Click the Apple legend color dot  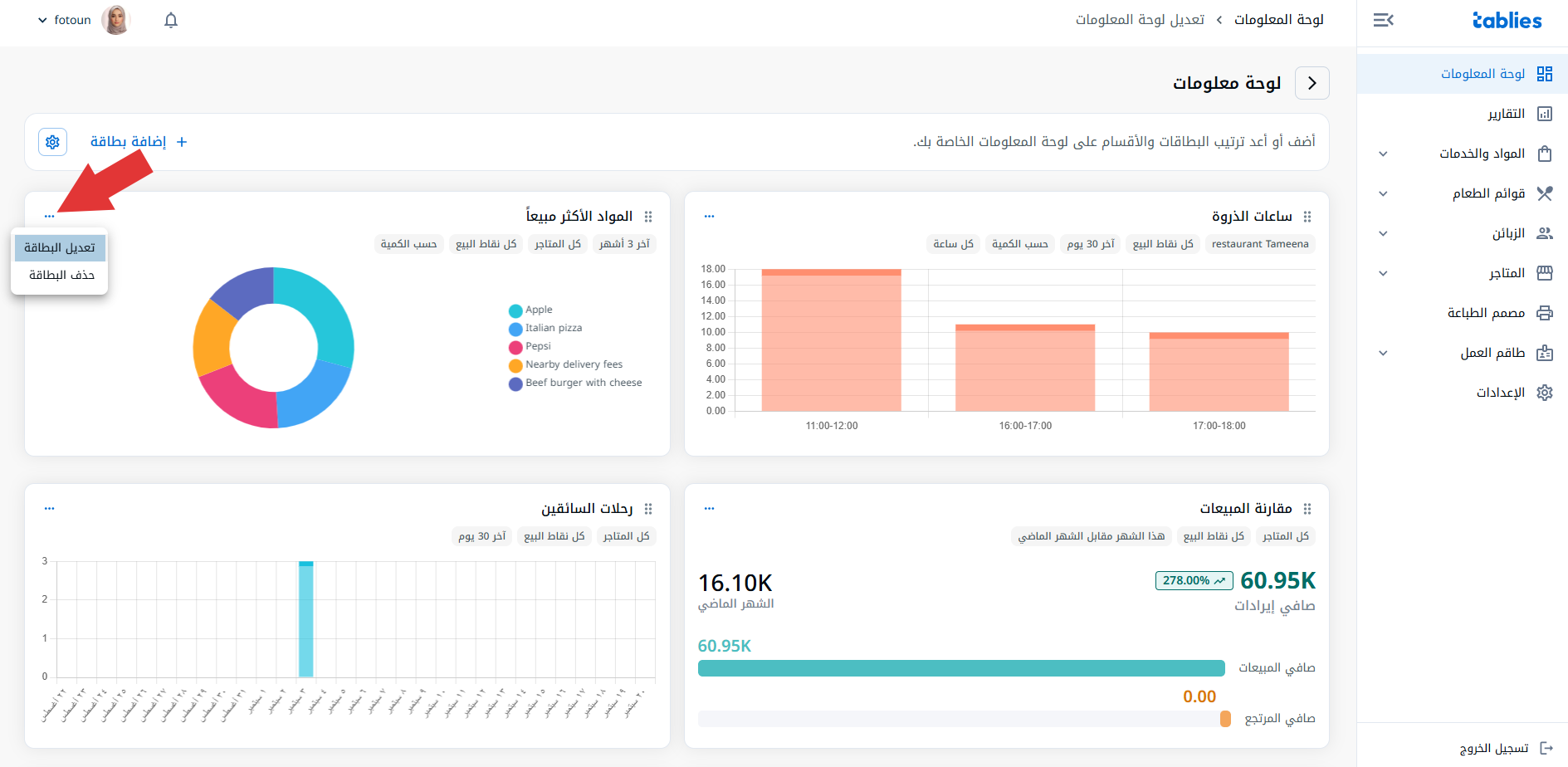(515, 310)
